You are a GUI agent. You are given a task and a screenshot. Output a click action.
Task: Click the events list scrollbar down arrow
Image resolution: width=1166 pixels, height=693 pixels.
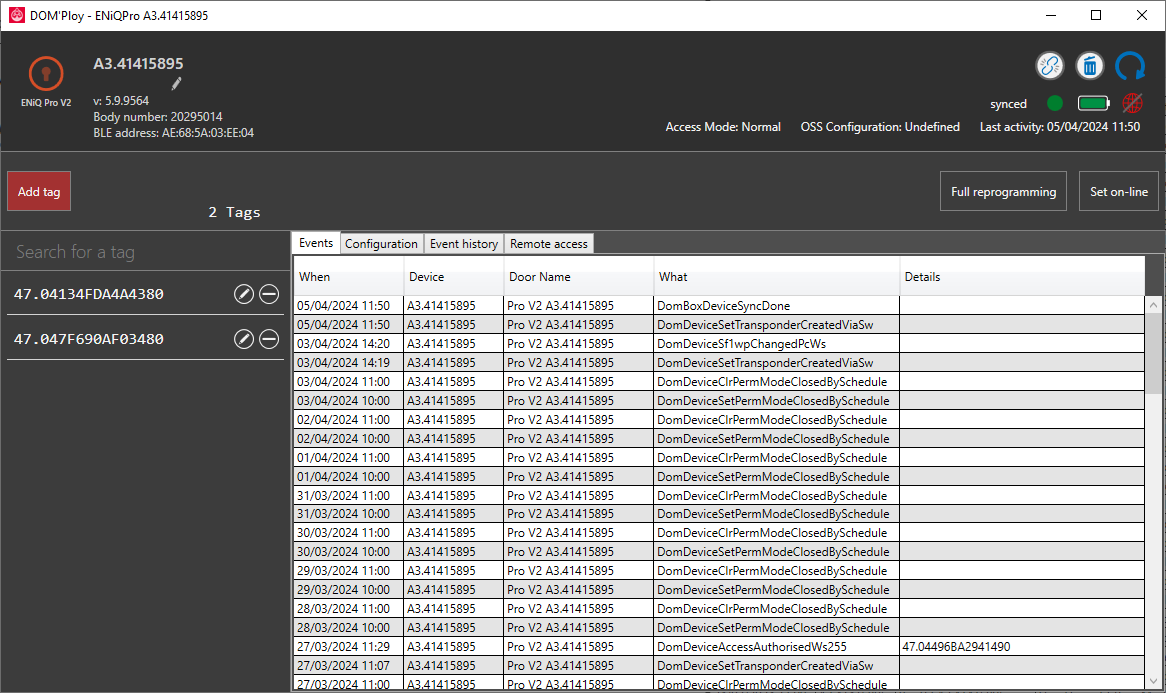1153,681
